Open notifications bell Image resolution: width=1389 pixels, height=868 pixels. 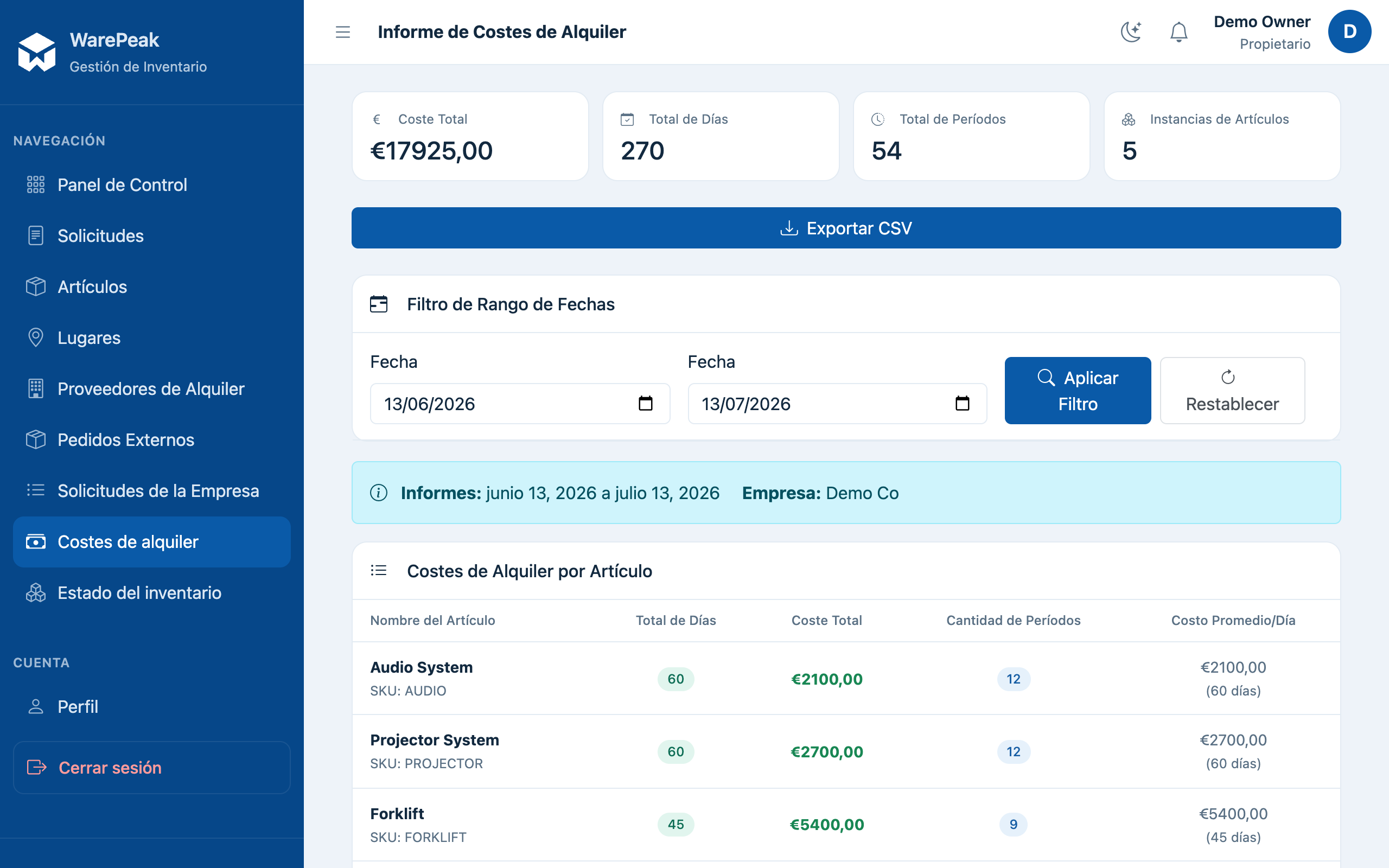click(x=1178, y=32)
